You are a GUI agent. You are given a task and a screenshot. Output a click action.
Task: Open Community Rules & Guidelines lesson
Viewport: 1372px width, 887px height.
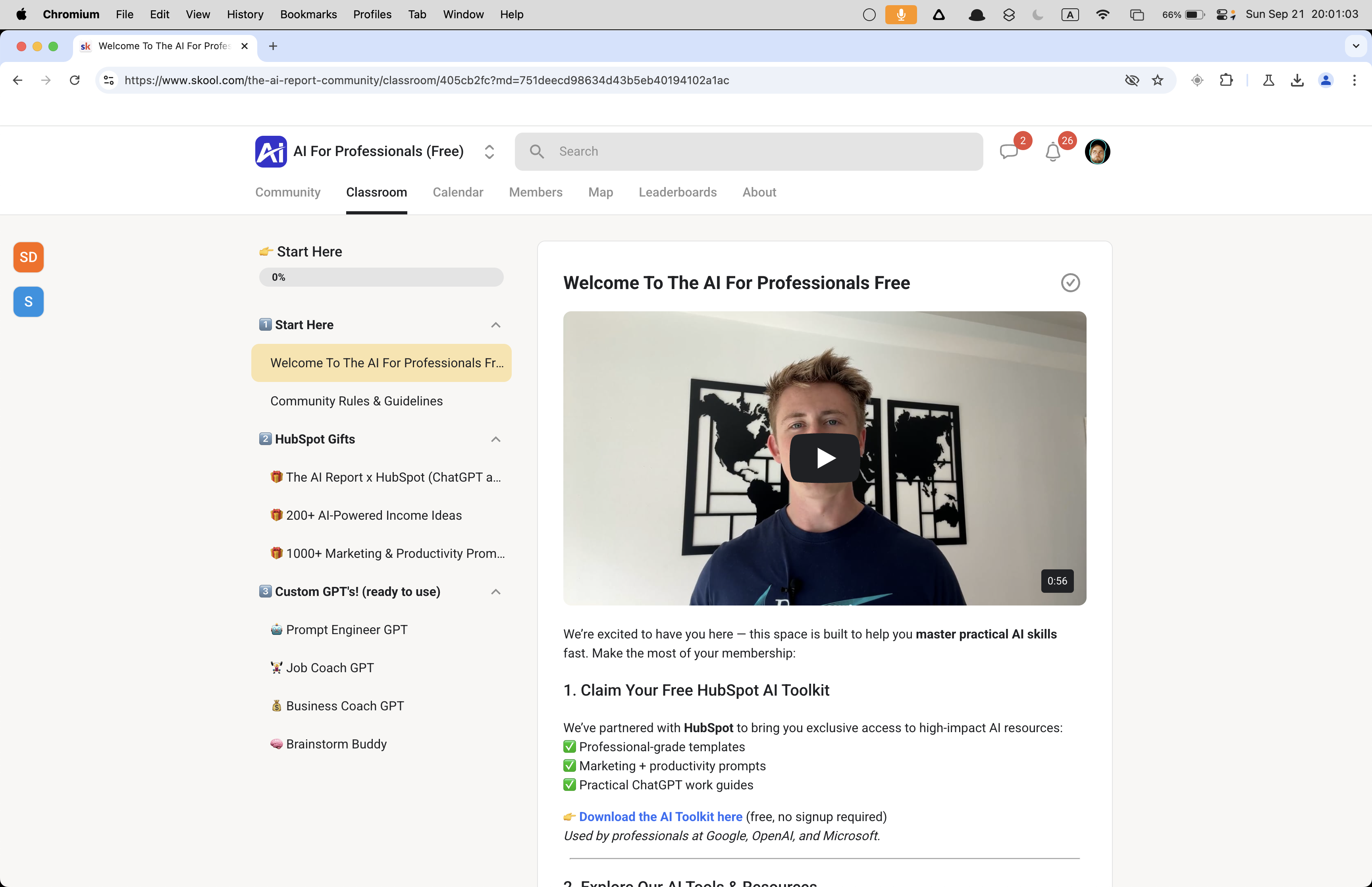pos(356,401)
